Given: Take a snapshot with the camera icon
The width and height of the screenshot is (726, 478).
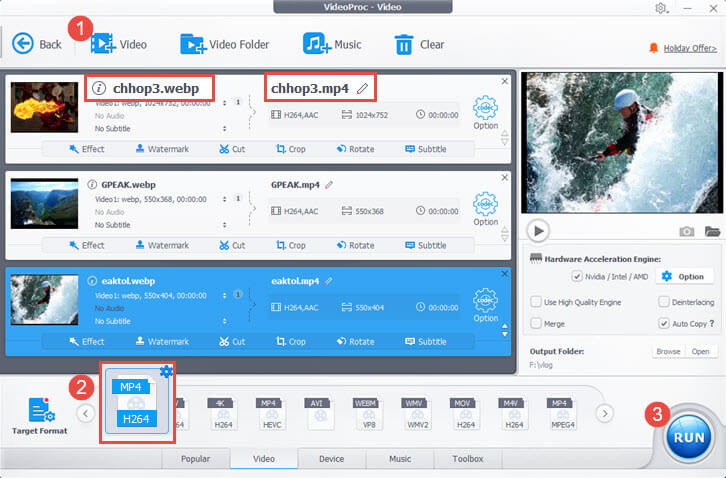Looking at the screenshot, I should 687,231.
